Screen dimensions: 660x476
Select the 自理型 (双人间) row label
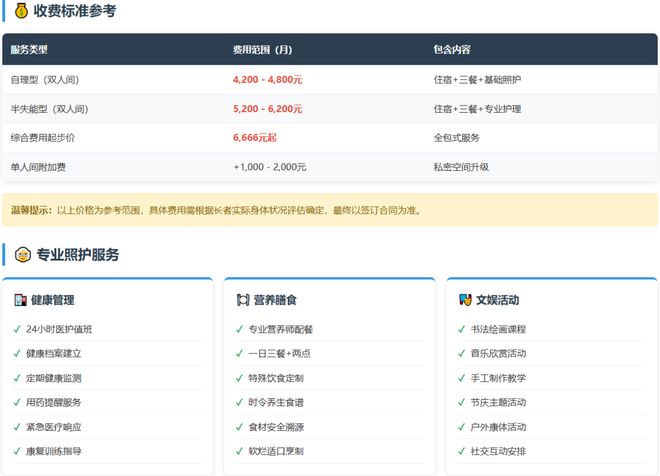pos(45,80)
